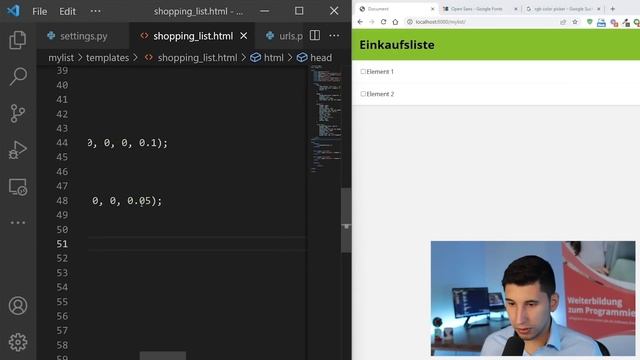Open a new browser tab
This screenshot has width=640, height=360.
pos(612,9)
